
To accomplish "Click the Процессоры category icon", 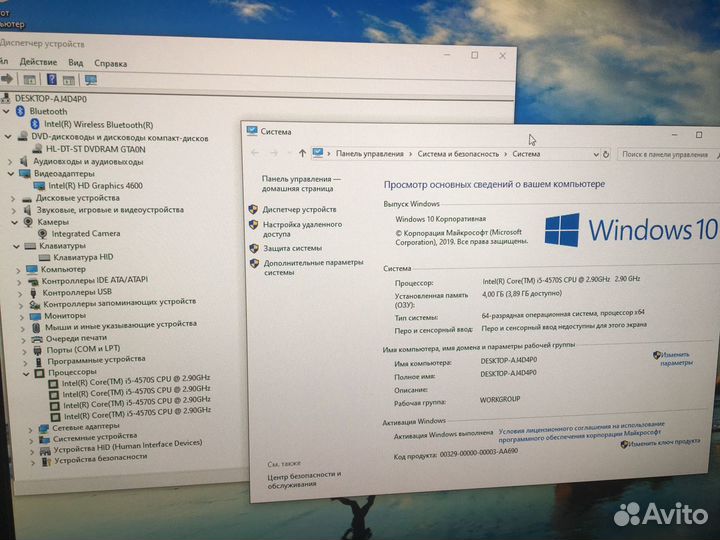I will (x=40, y=372).
